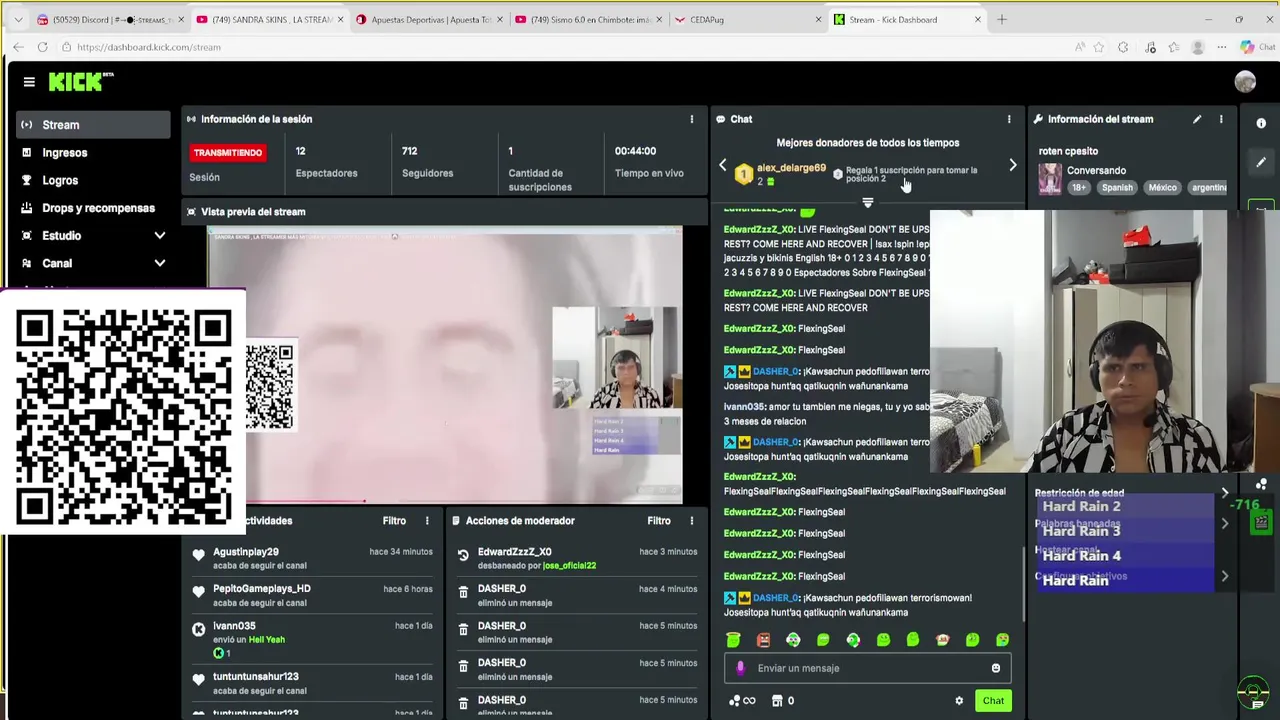Click the Enviar un mensaje input field
This screenshot has height=720, width=1280.
click(867, 668)
